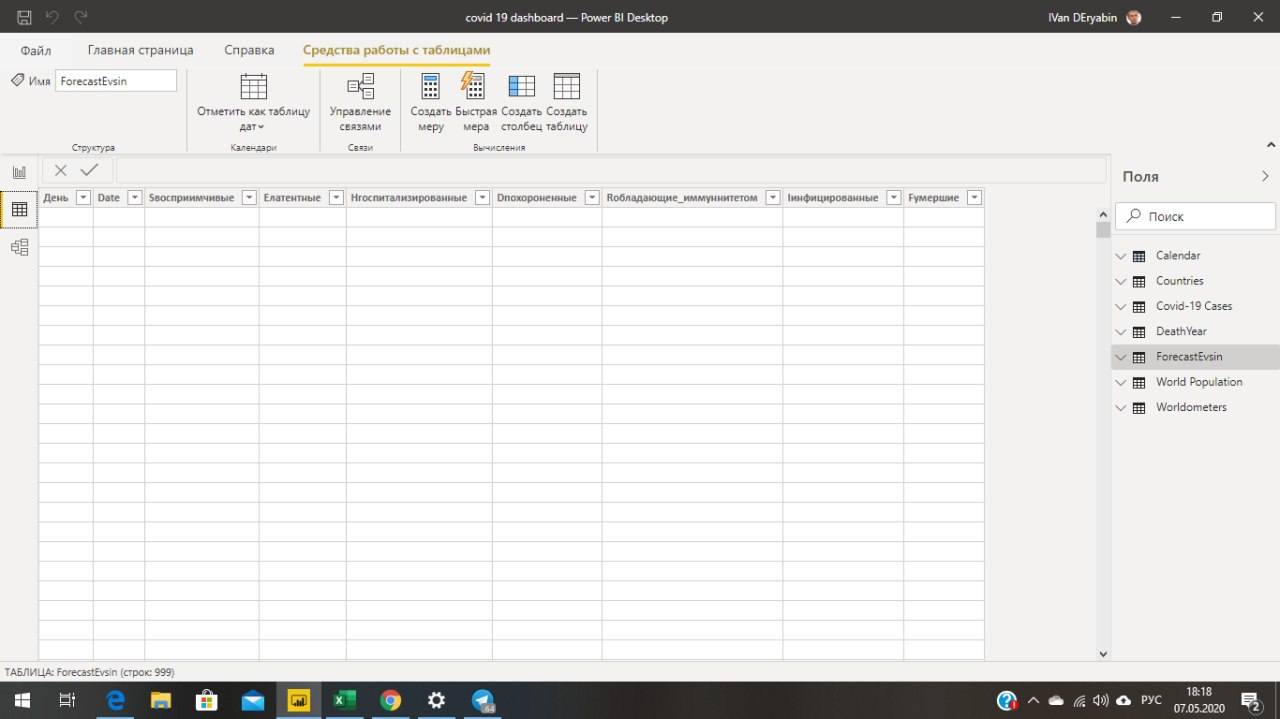
Task: Switch to Model view icon
Action: (x=19, y=247)
